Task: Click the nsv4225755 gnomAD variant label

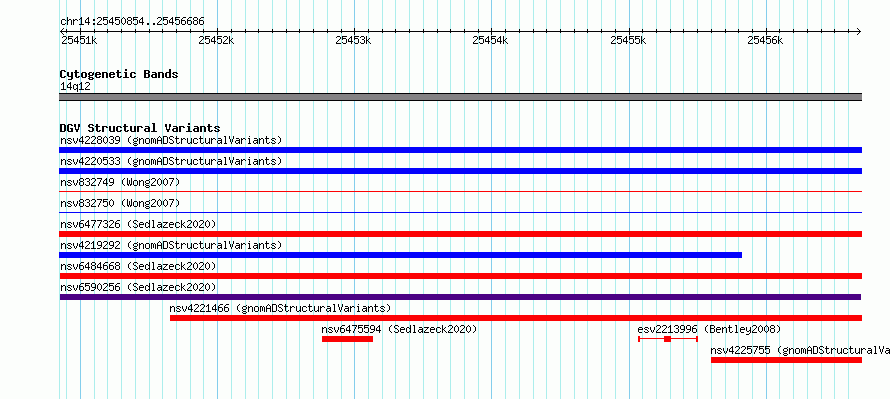Action: (800, 350)
